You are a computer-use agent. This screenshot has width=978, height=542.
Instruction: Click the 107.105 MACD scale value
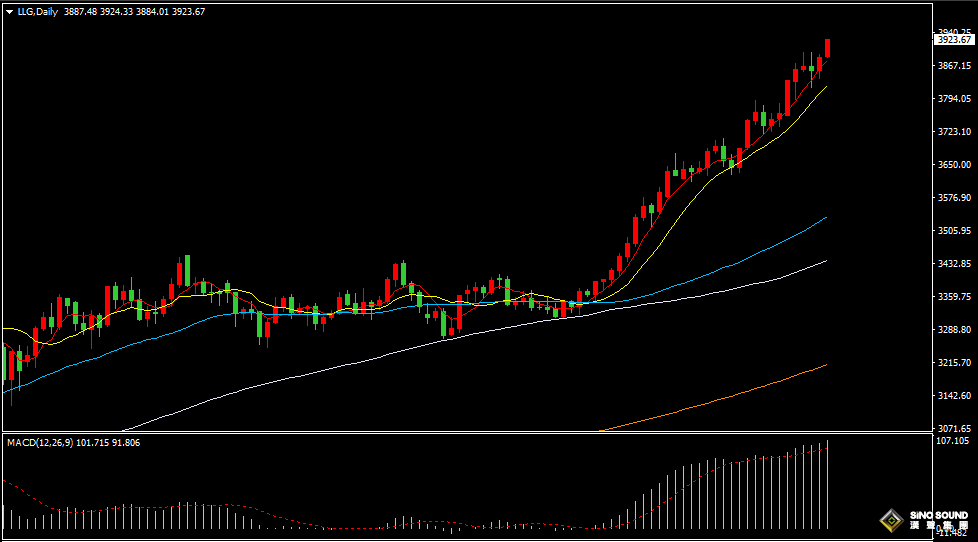click(x=951, y=441)
